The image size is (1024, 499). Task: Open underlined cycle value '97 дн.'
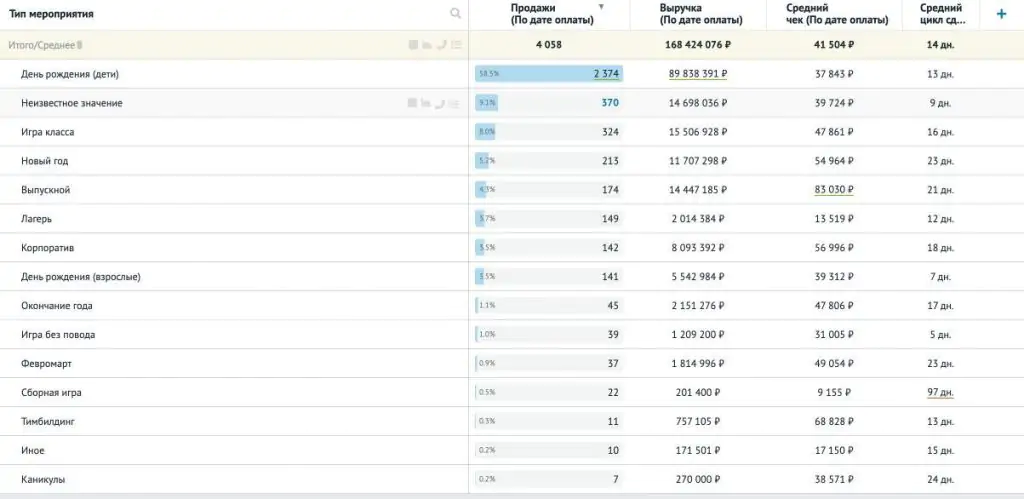click(x=940, y=393)
